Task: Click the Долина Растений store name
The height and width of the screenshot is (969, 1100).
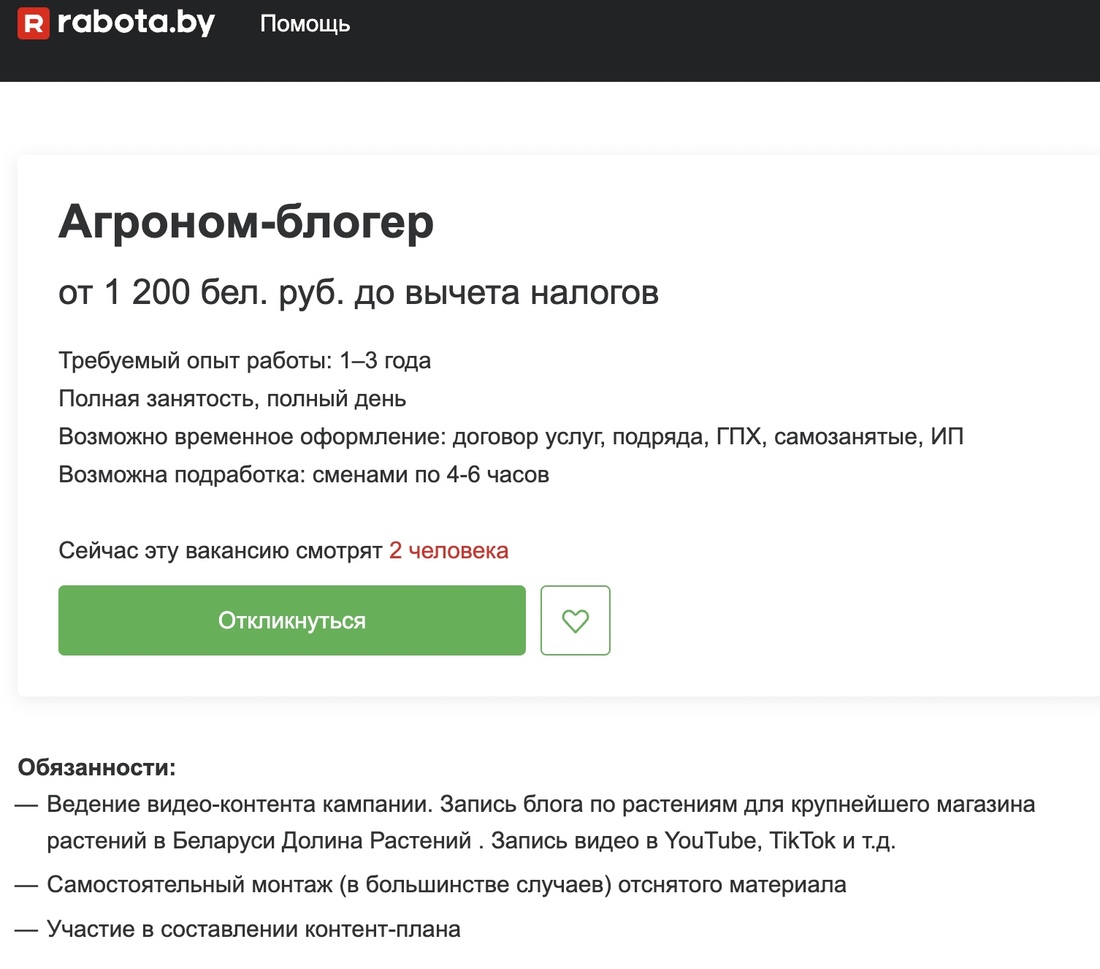Action: click(x=376, y=841)
